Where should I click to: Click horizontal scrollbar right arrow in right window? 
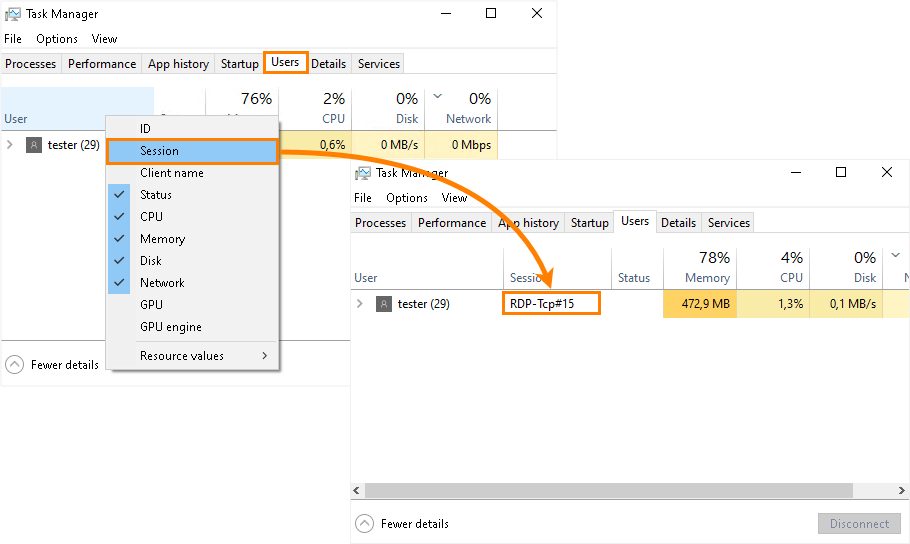[x=901, y=491]
